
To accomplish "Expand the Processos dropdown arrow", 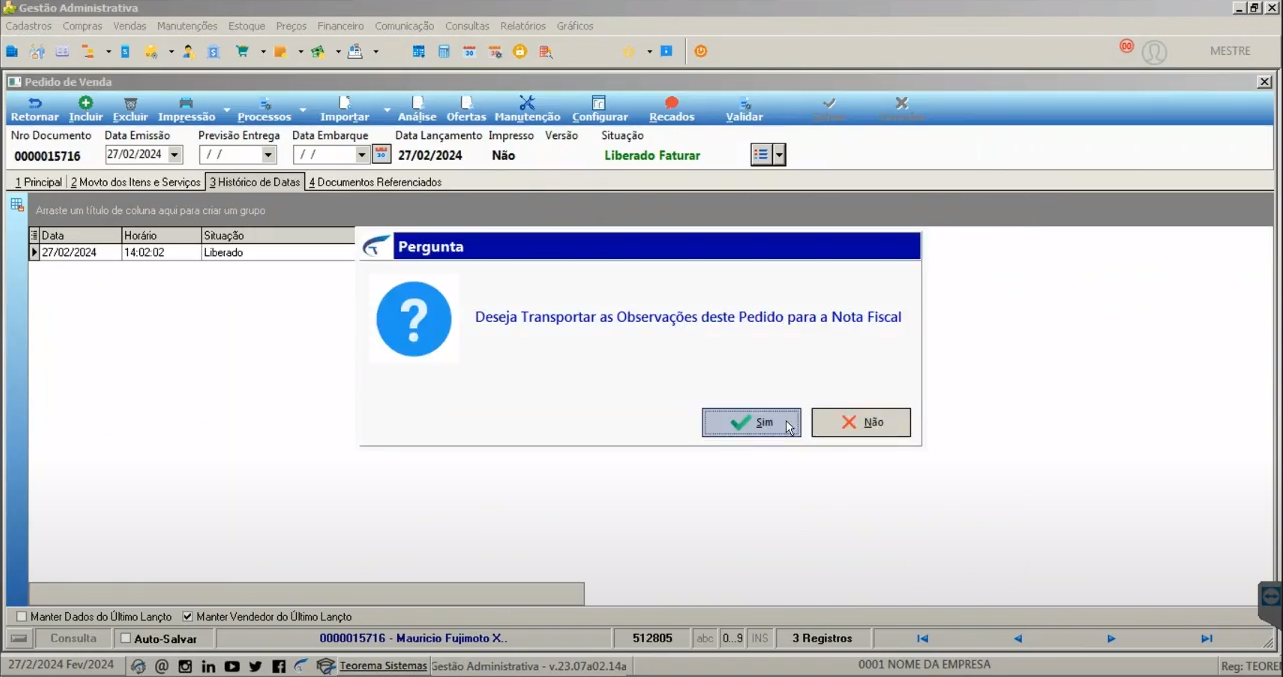I will pos(302,109).
